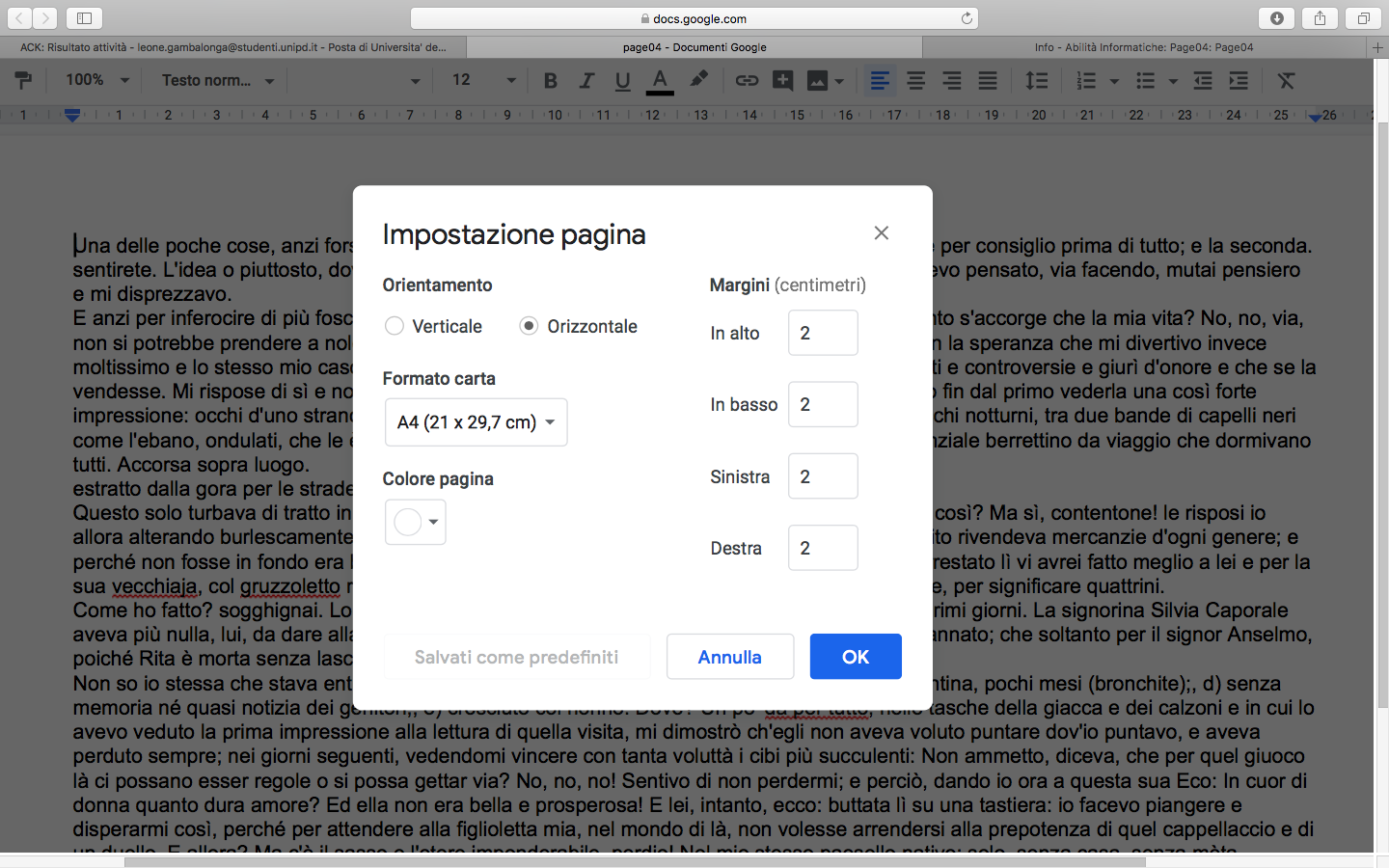Align text right in toolbar
Screen dimensions: 1389x868
tap(952, 81)
